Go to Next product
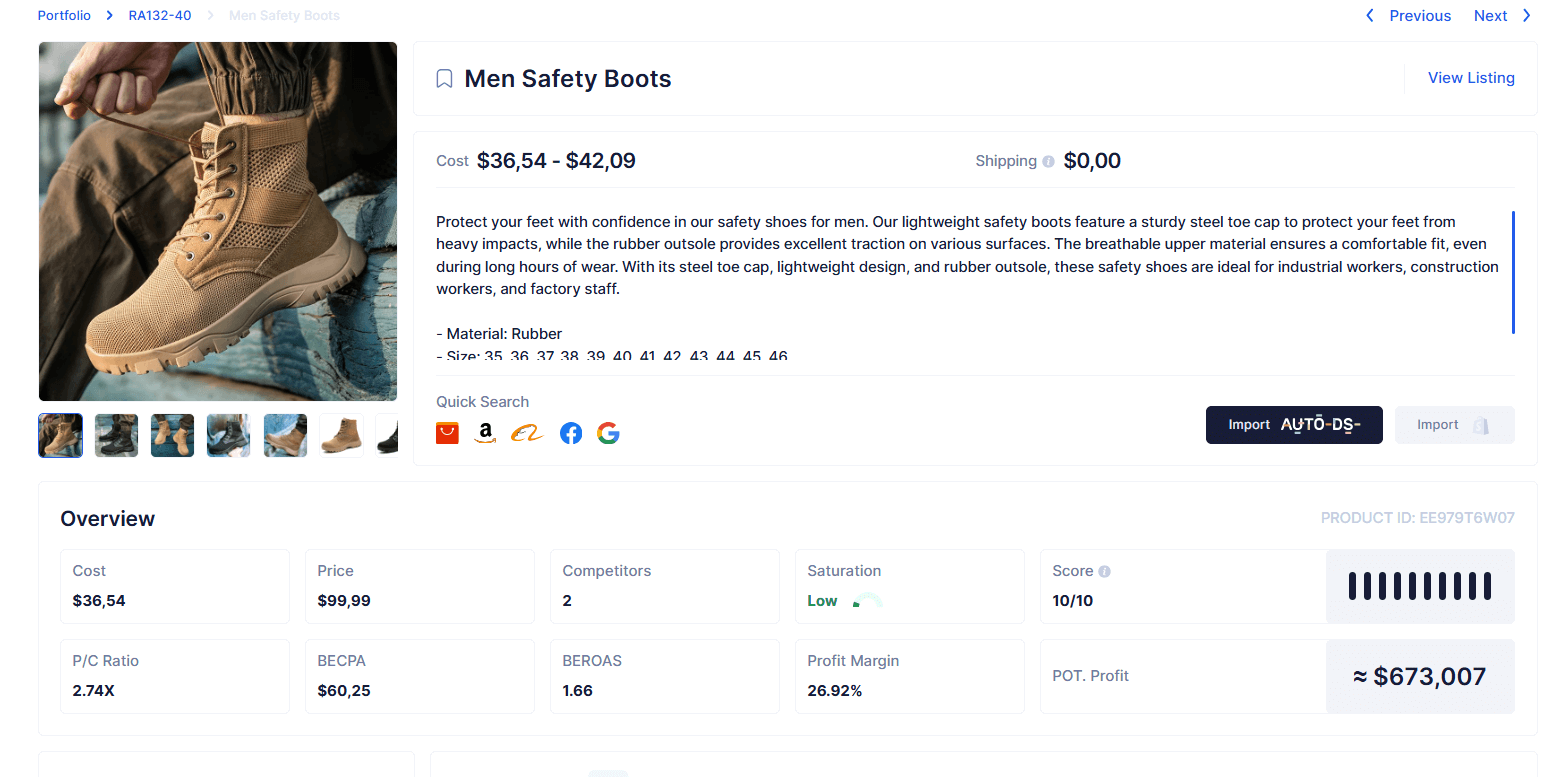This screenshot has height=777, width=1554. pyautogui.click(x=1502, y=16)
